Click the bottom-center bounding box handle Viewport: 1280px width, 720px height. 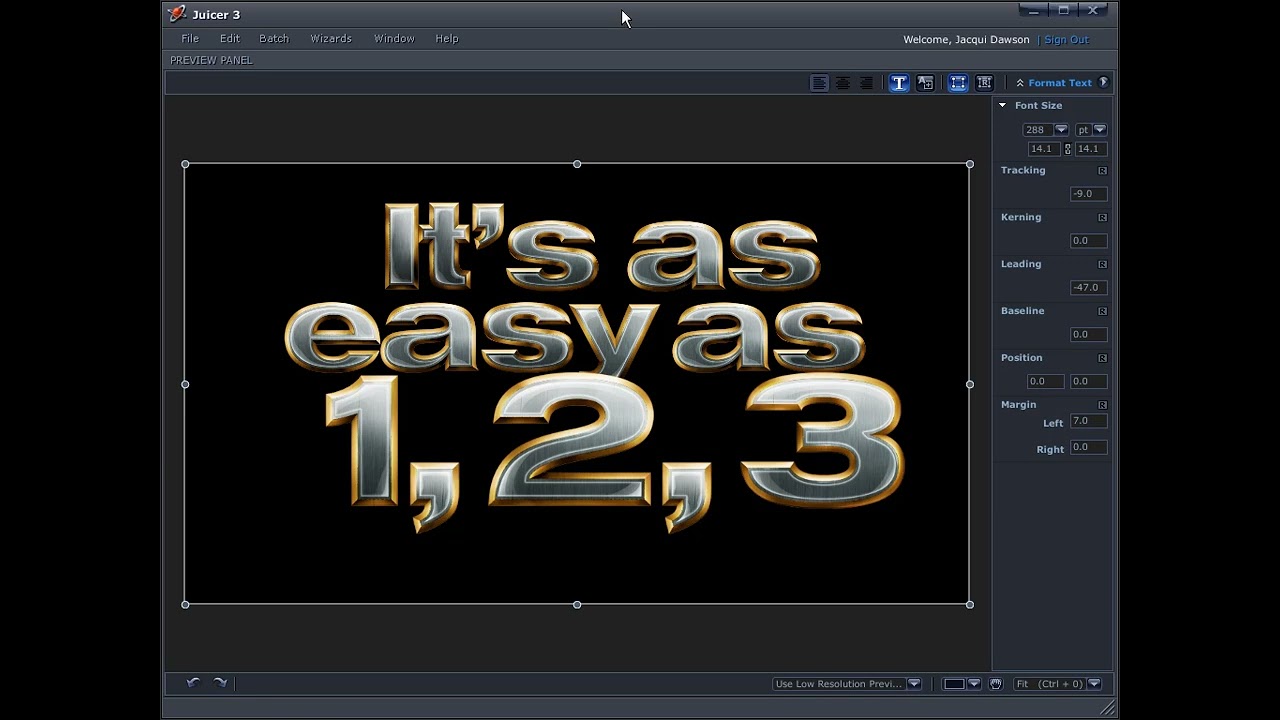[x=577, y=604]
